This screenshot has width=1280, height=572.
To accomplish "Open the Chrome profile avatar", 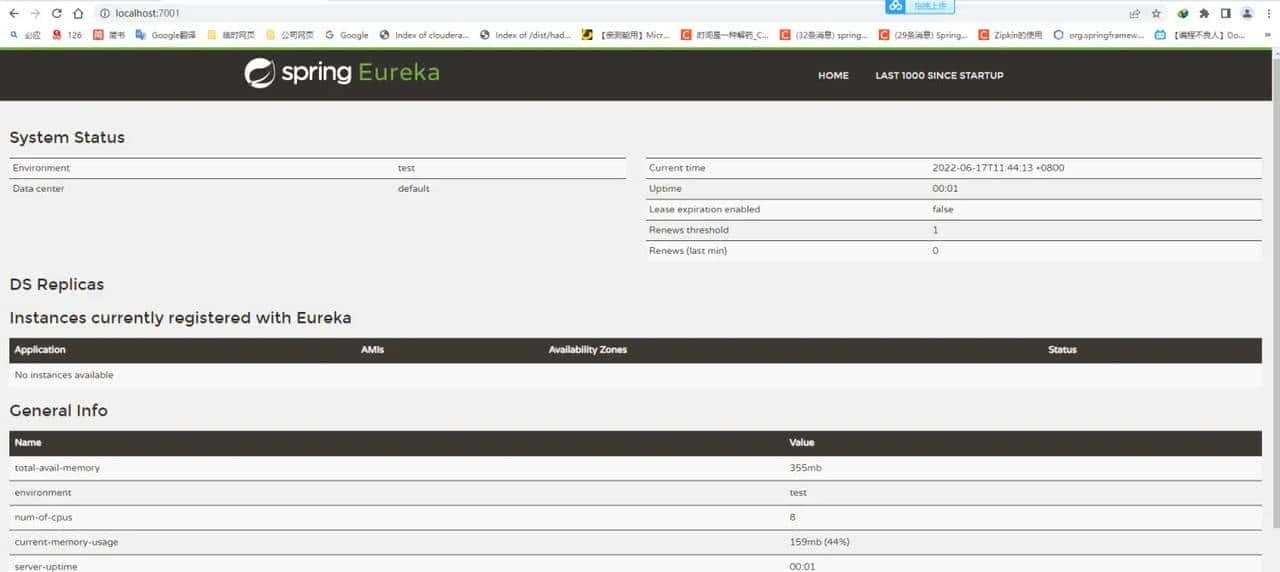I will coord(1247,14).
